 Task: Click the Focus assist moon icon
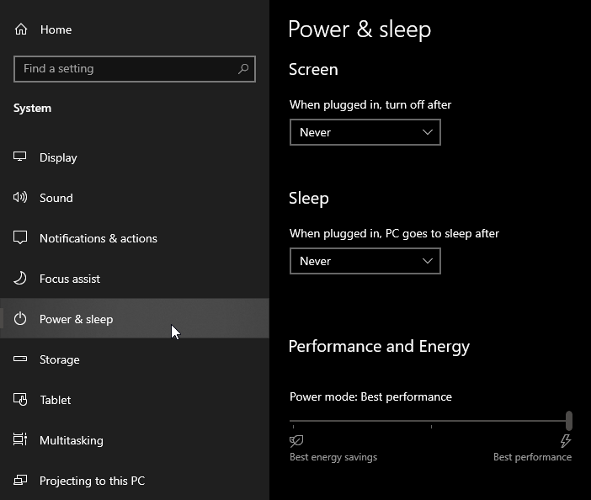[20, 278]
